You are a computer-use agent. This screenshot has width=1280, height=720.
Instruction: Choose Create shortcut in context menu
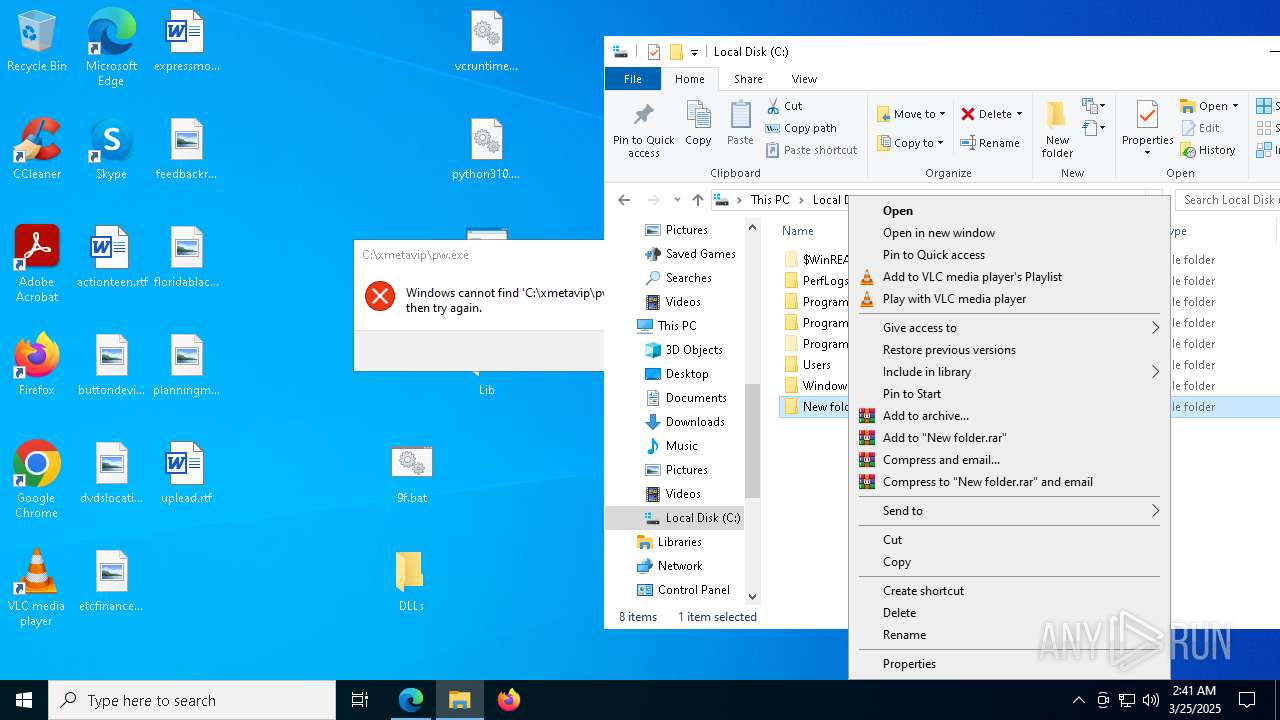pos(1009,591)
